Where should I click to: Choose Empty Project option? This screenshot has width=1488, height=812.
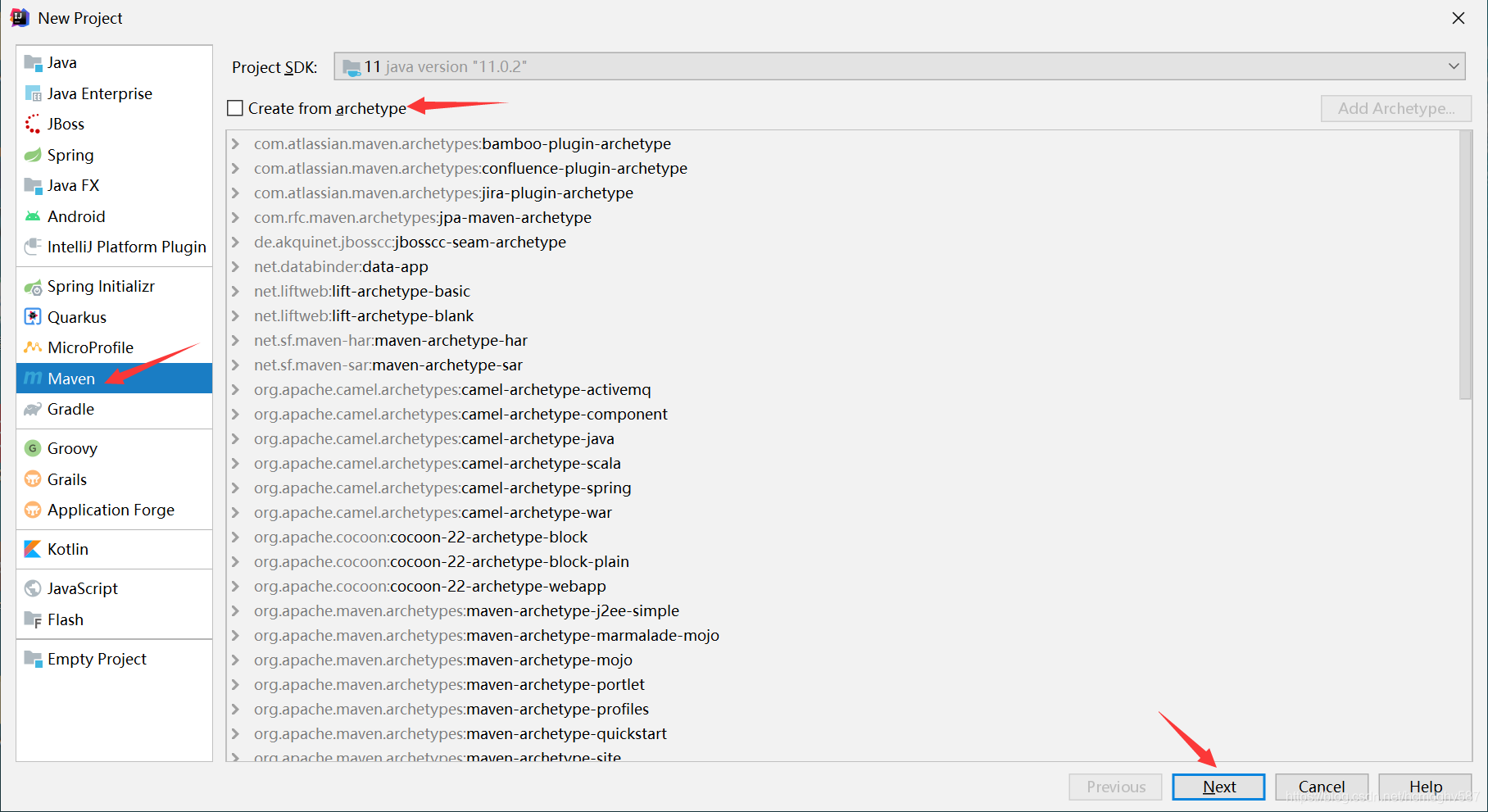pyautogui.click(x=114, y=659)
